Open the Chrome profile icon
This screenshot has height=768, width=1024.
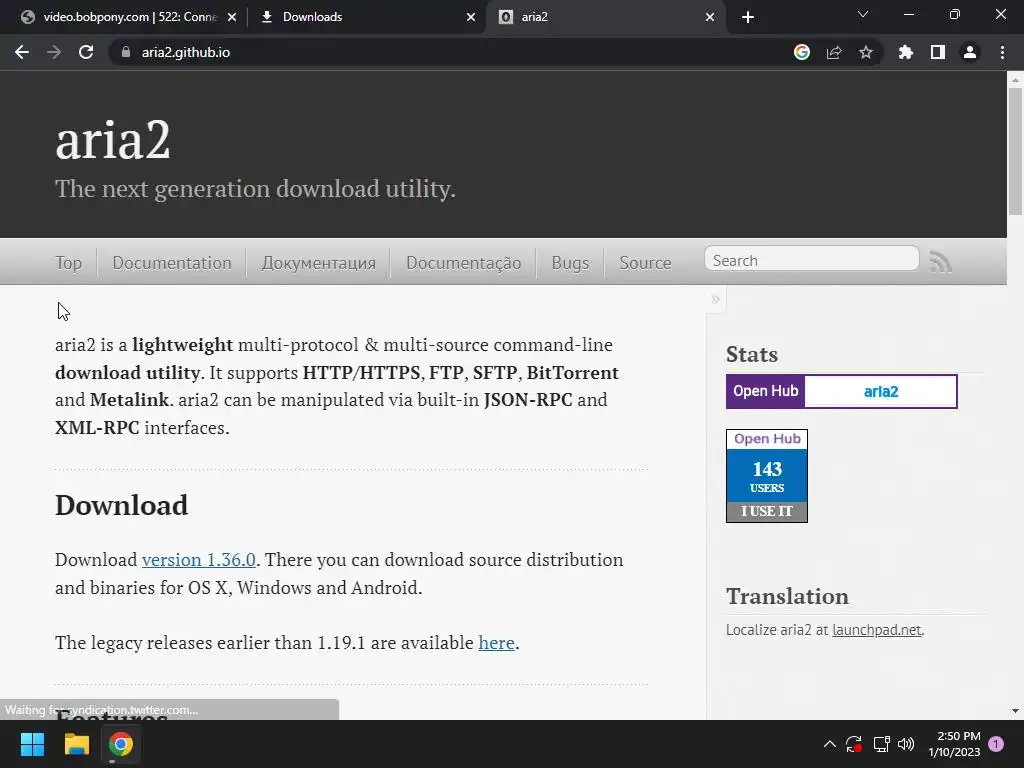[x=970, y=52]
